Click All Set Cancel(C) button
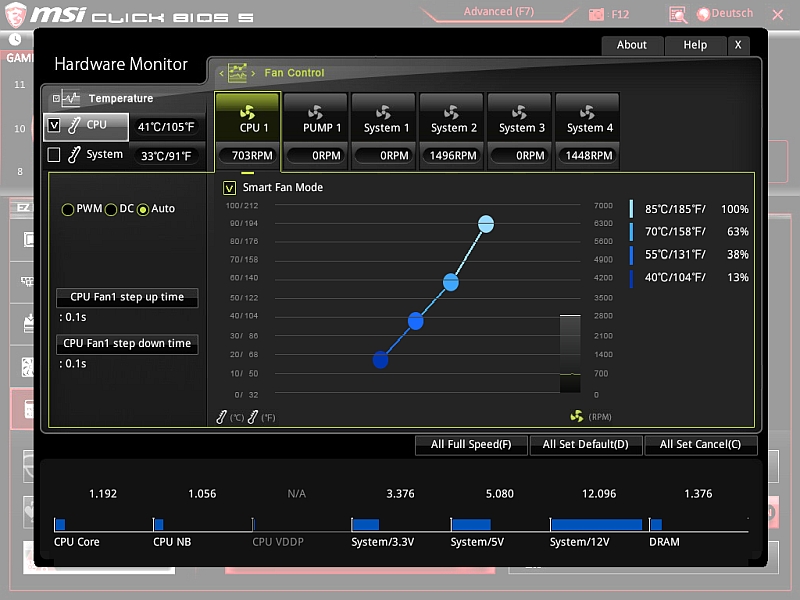Viewport: 800px width, 600px height. [x=701, y=444]
